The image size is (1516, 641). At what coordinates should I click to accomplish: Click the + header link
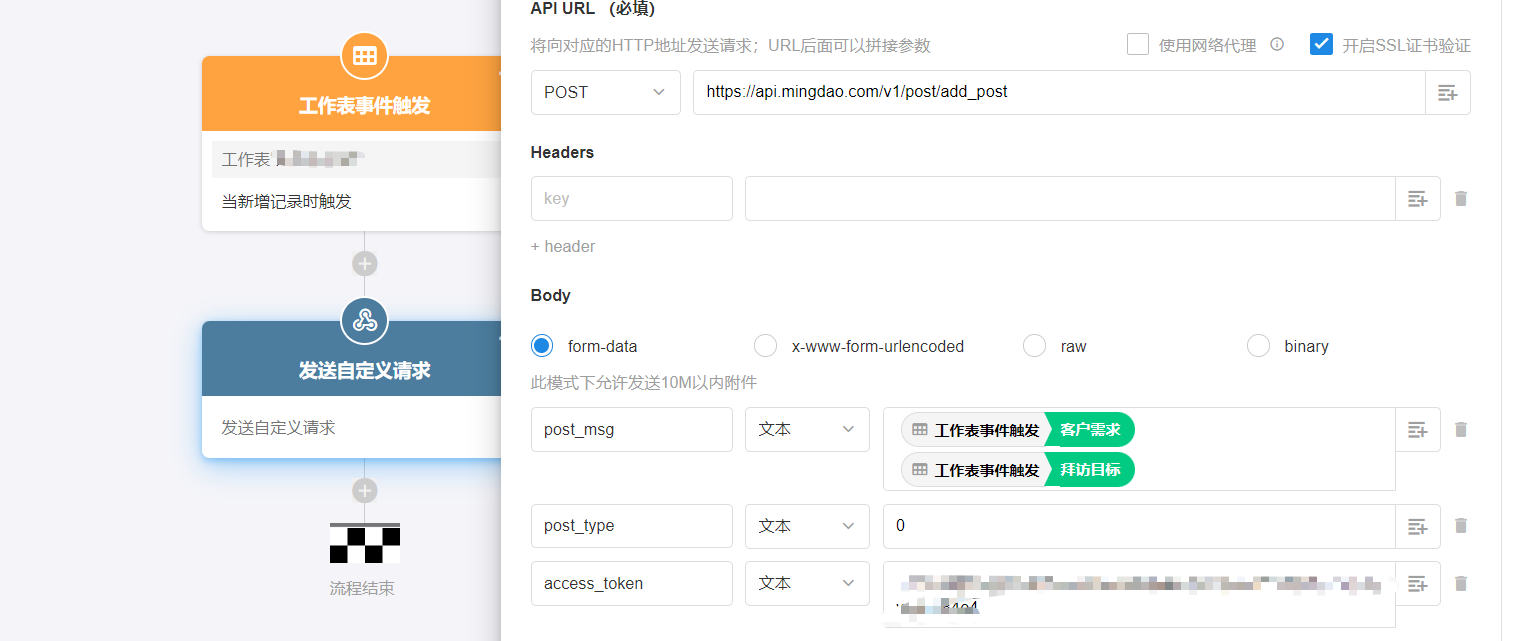click(x=563, y=246)
